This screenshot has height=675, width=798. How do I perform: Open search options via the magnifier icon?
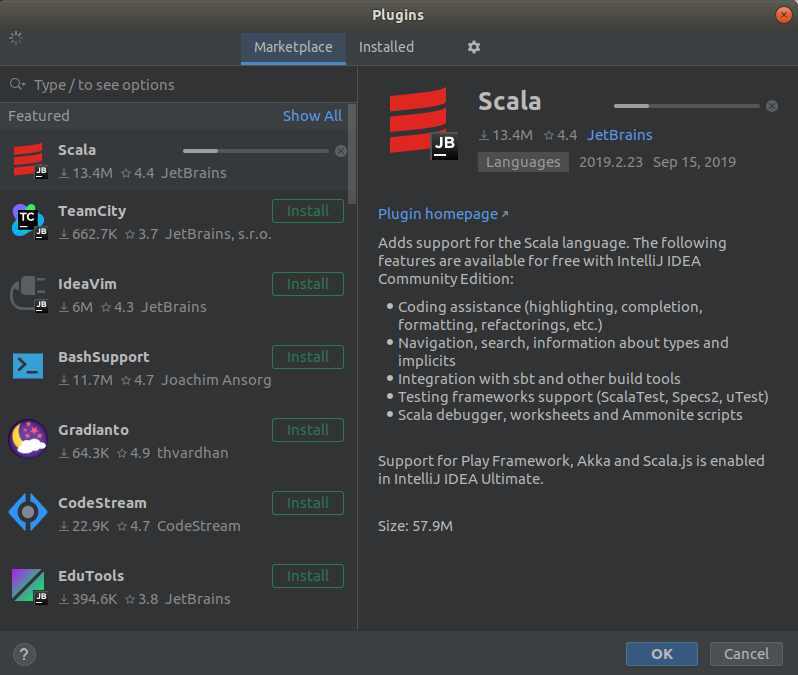(x=17, y=85)
